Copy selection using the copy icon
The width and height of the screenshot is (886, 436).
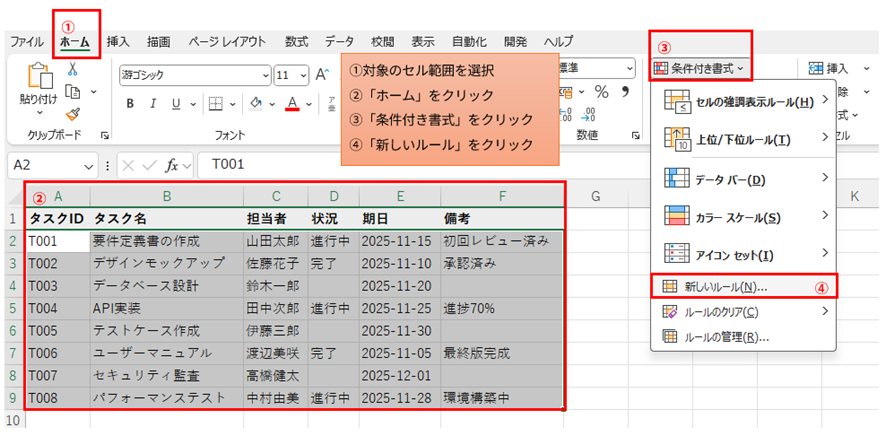pyautogui.click(x=72, y=91)
